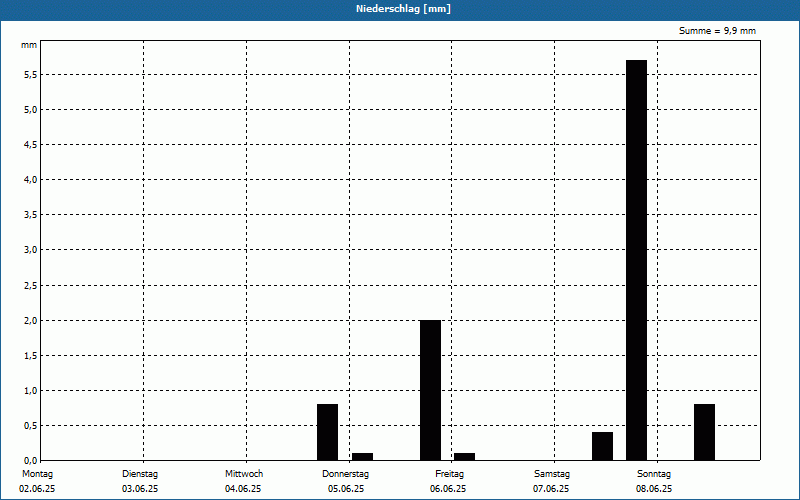800x500 pixels.
Task: Click the 2,0 y-axis value
Action: tap(31, 320)
